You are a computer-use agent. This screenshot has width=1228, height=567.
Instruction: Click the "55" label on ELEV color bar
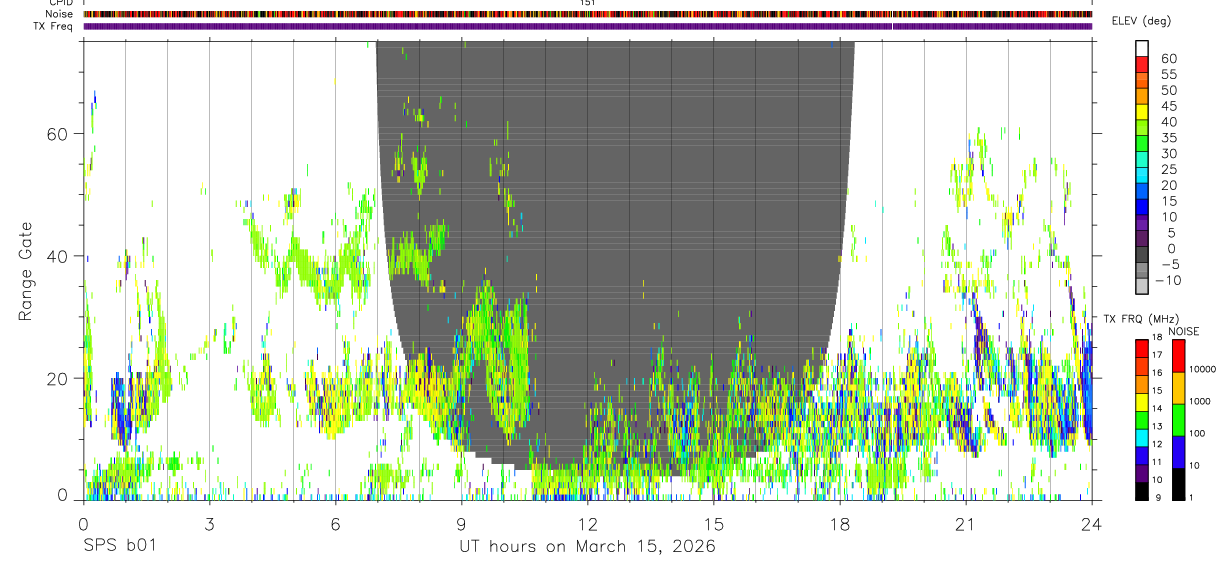click(x=1168, y=75)
